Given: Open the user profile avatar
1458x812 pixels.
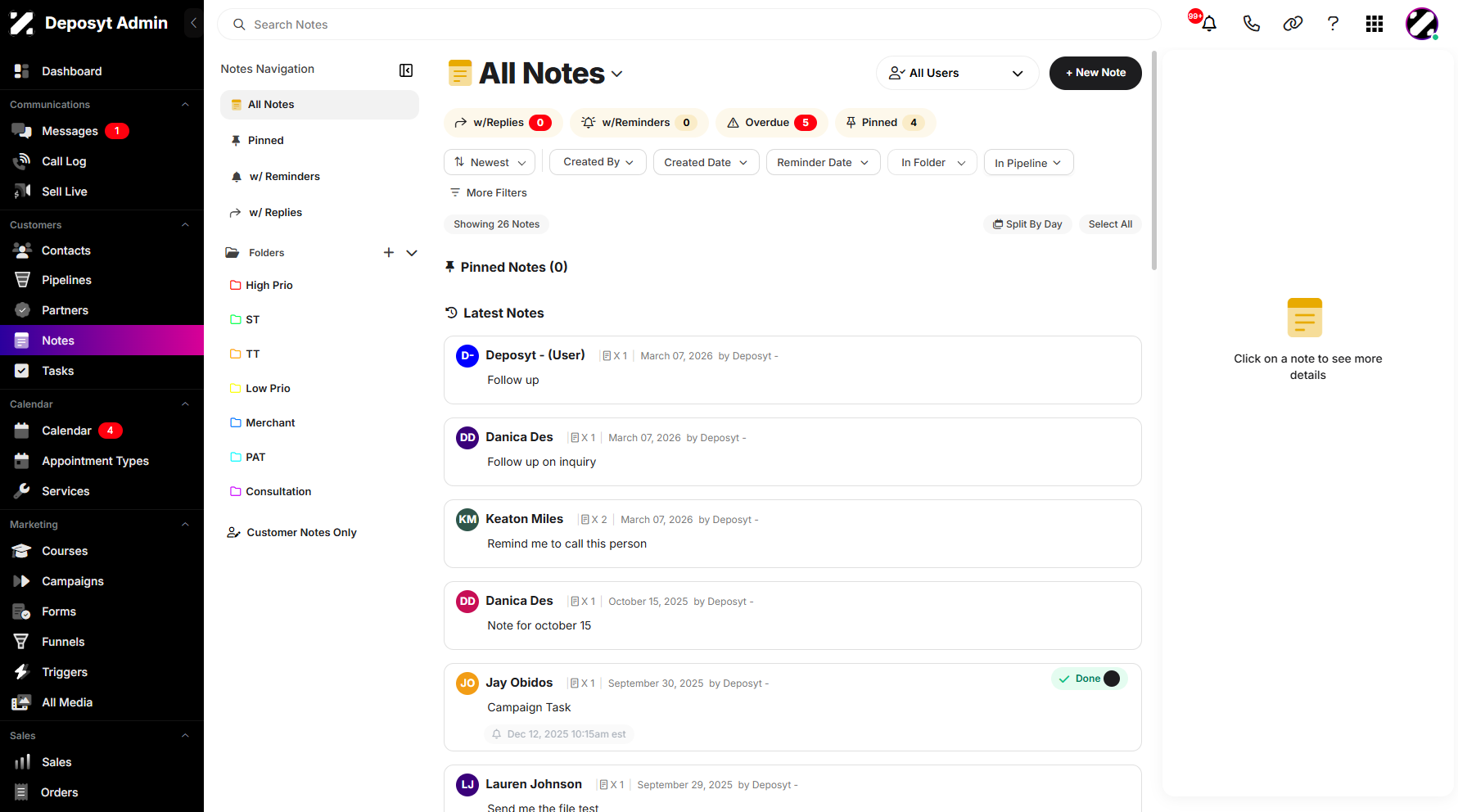Looking at the screenshot, I should coord(1422,24).
